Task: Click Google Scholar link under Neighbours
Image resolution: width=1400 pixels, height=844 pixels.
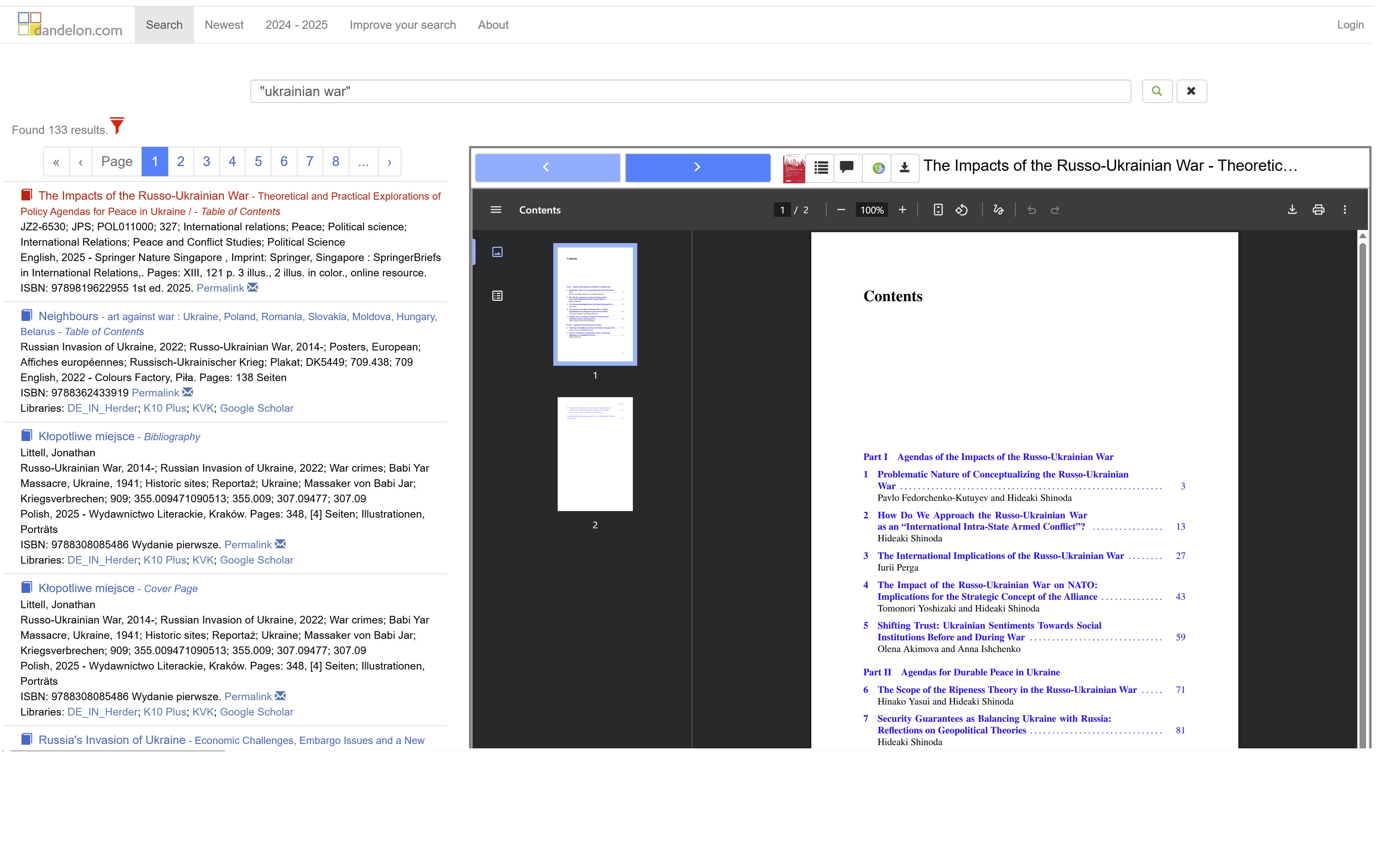Action: [x=257, y=408]
